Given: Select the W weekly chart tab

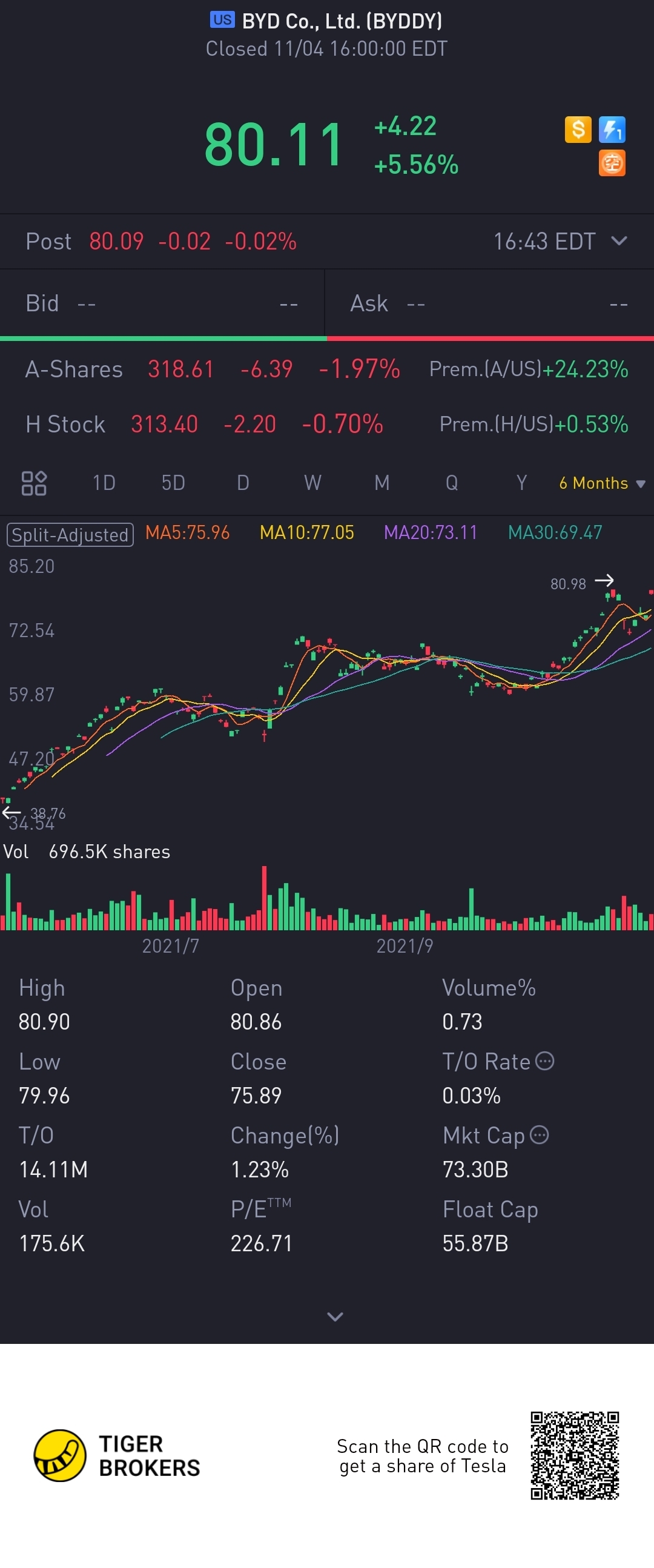Looking at the screenshot, I should point(312,483).
